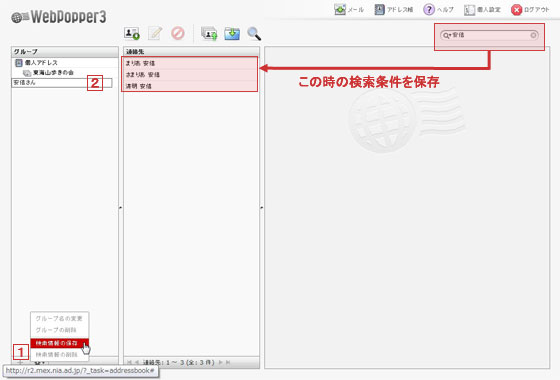The image size is (560, 380).
Task: Open advanced search with the magnifier icon
Action: [x=254, y=34]
